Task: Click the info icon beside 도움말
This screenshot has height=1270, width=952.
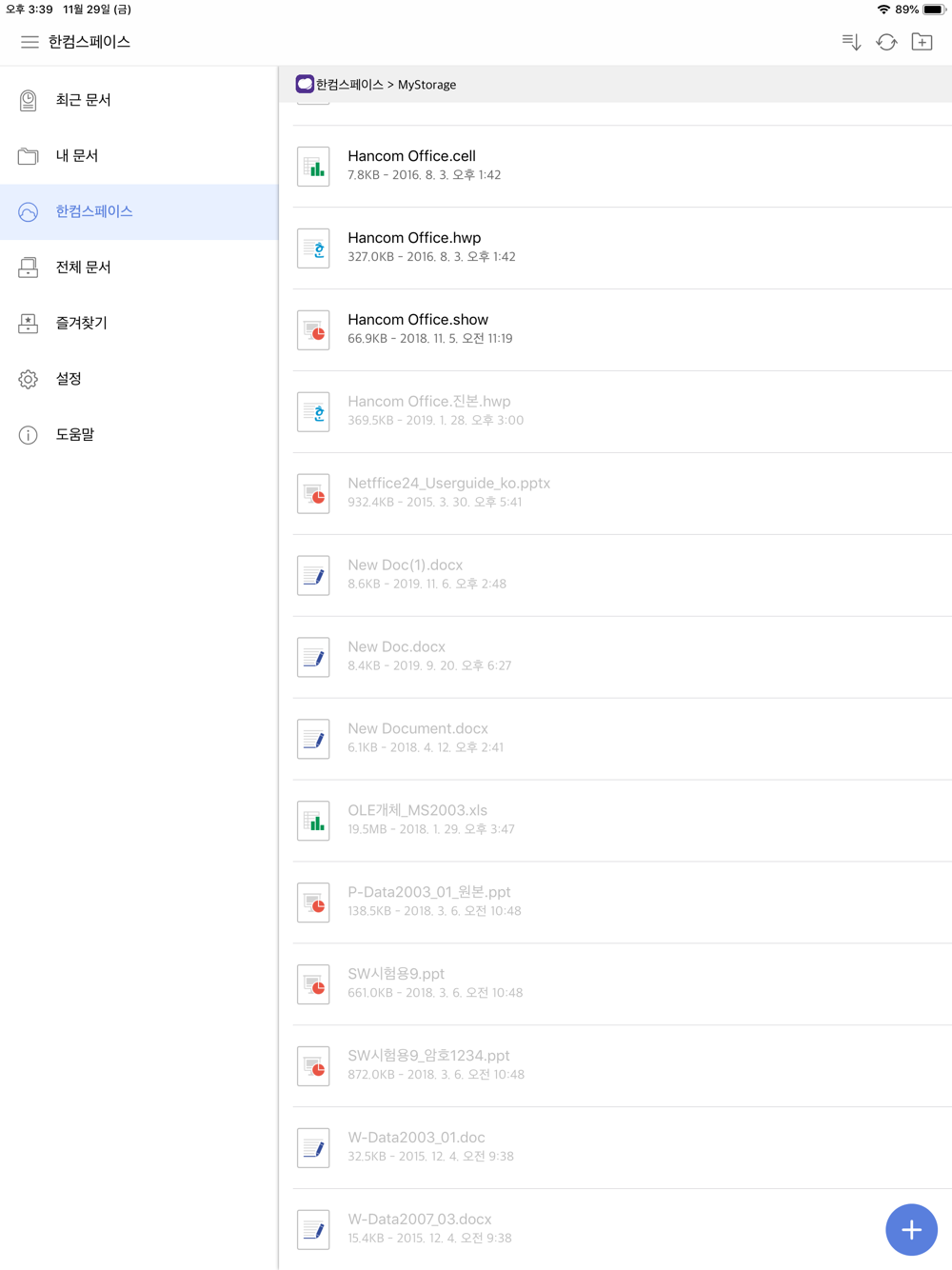Action: tap(29, 435)
